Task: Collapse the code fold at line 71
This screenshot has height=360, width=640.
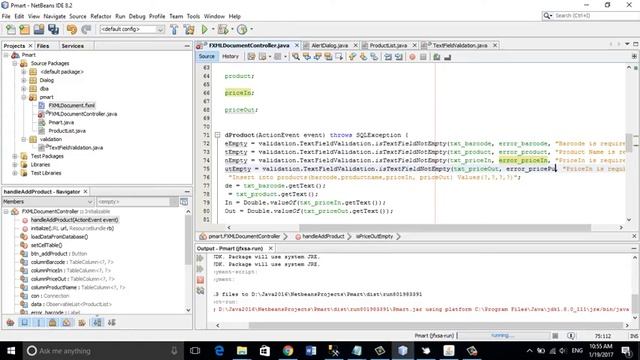Action: (x=218, y=135)
